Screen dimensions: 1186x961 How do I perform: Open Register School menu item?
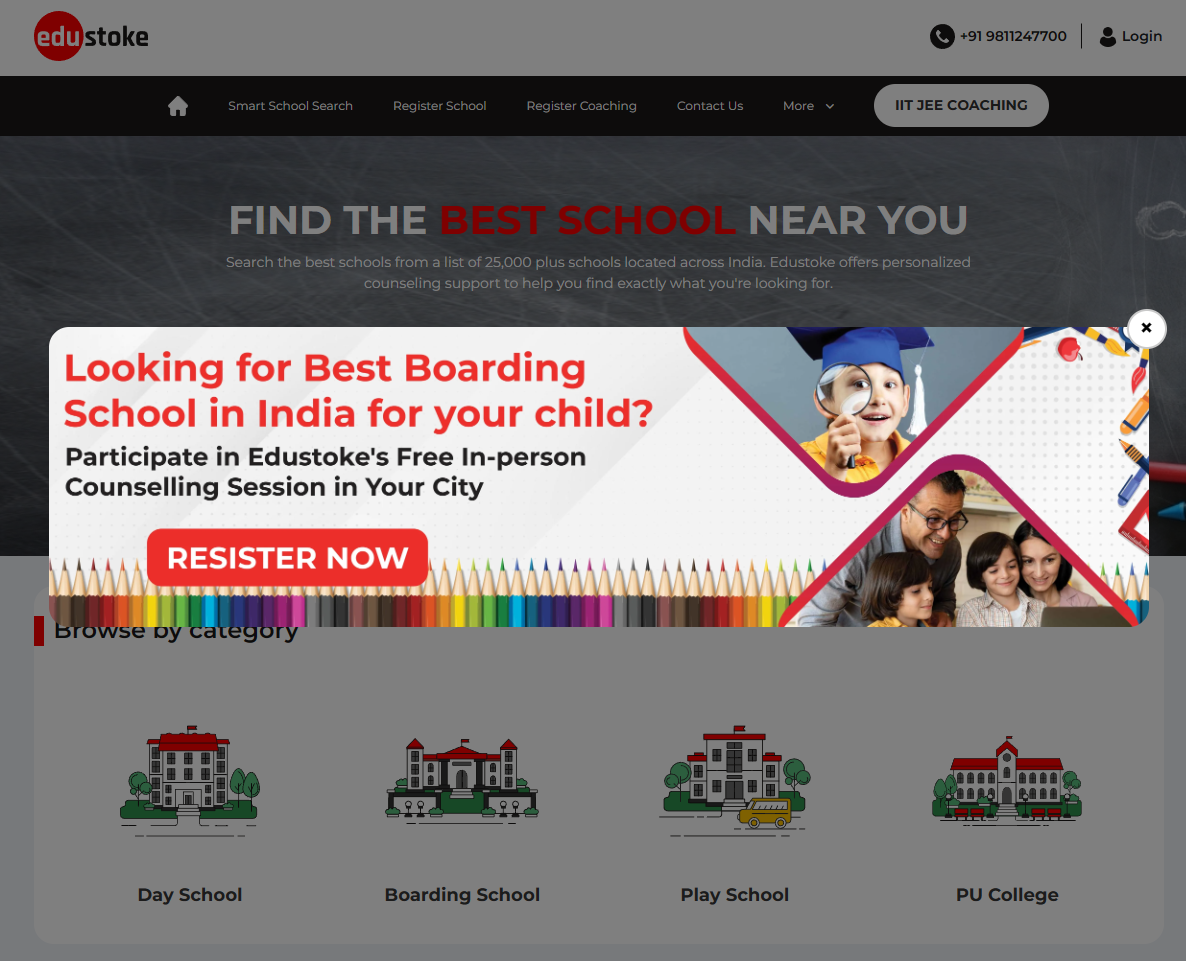click(439, 106)
